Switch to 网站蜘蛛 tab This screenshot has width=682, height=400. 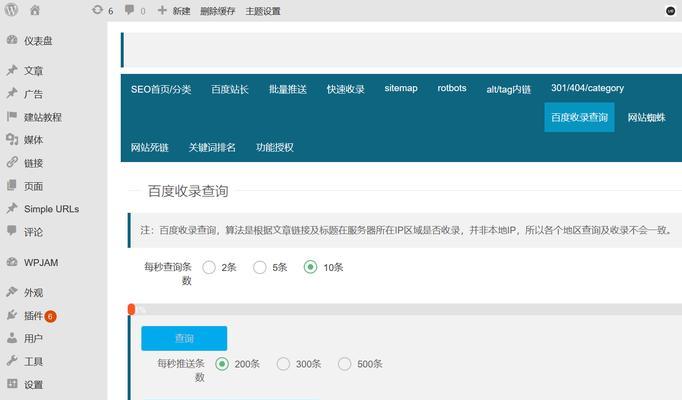646,117
